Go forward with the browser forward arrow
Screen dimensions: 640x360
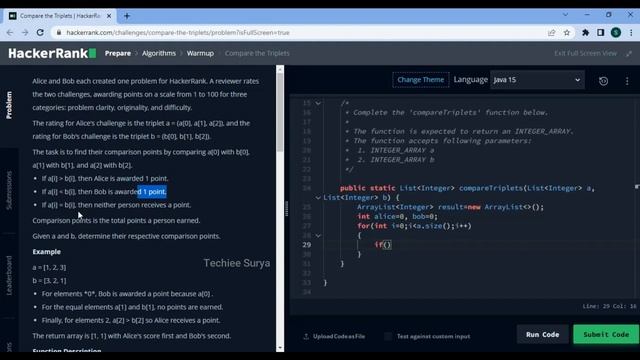[x=25, y=33]
